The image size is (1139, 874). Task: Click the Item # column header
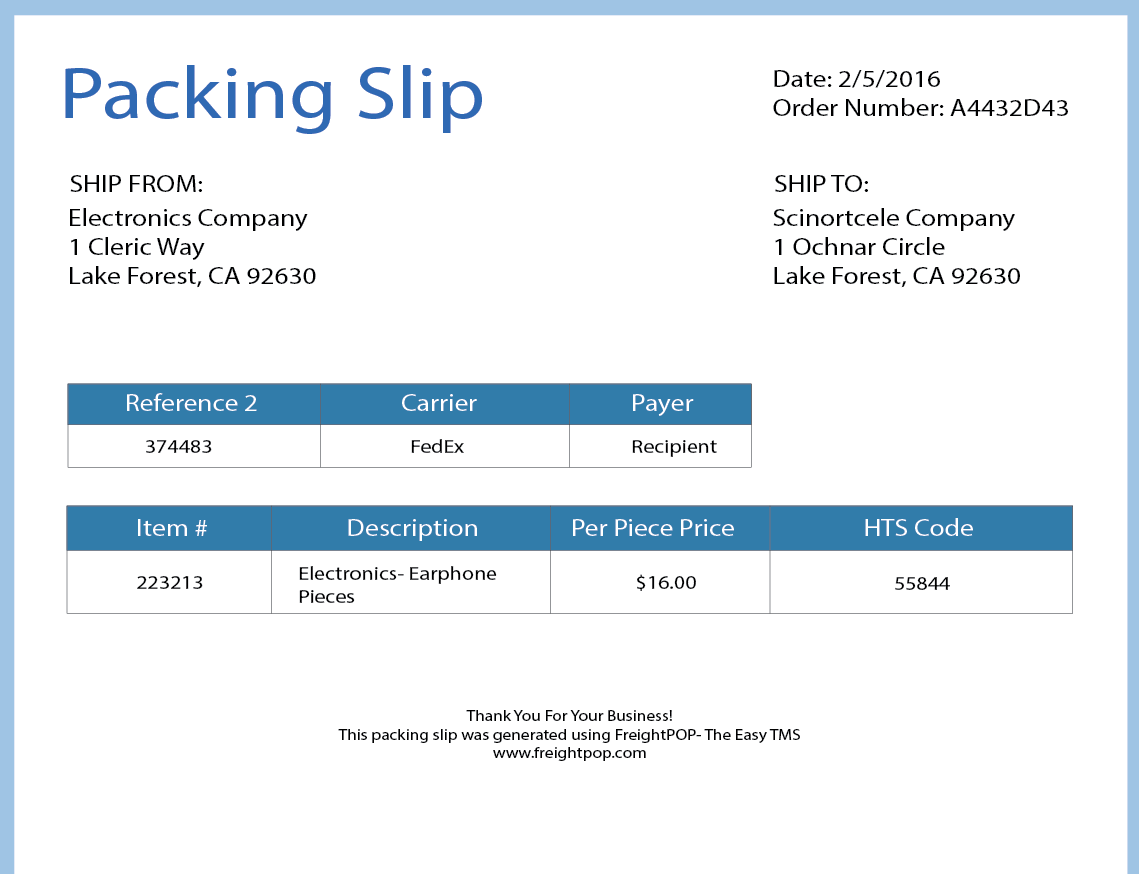click(x=169, y=528)
